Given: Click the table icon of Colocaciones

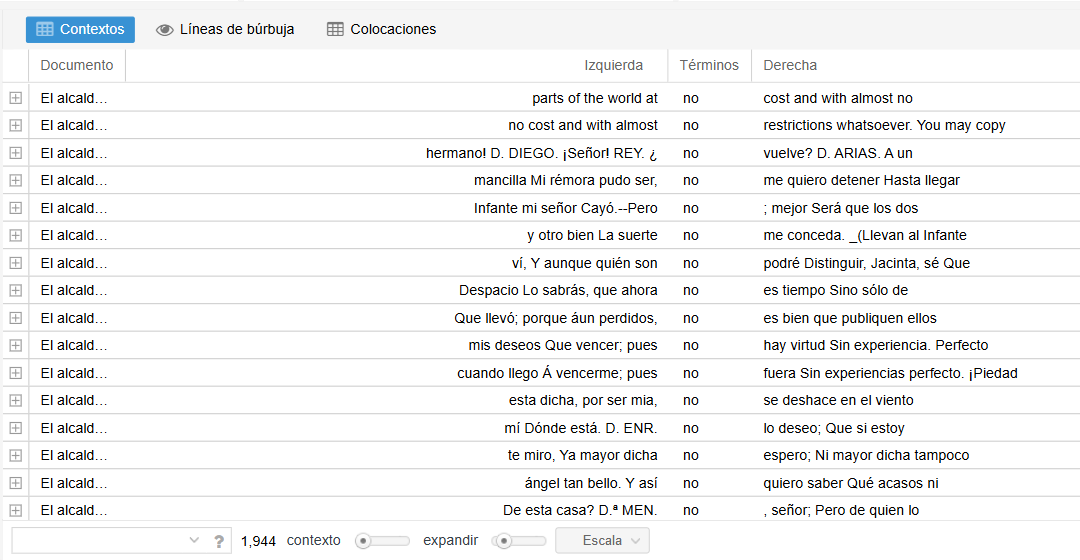Looking at the screenshot, I should tap(335, 30).
